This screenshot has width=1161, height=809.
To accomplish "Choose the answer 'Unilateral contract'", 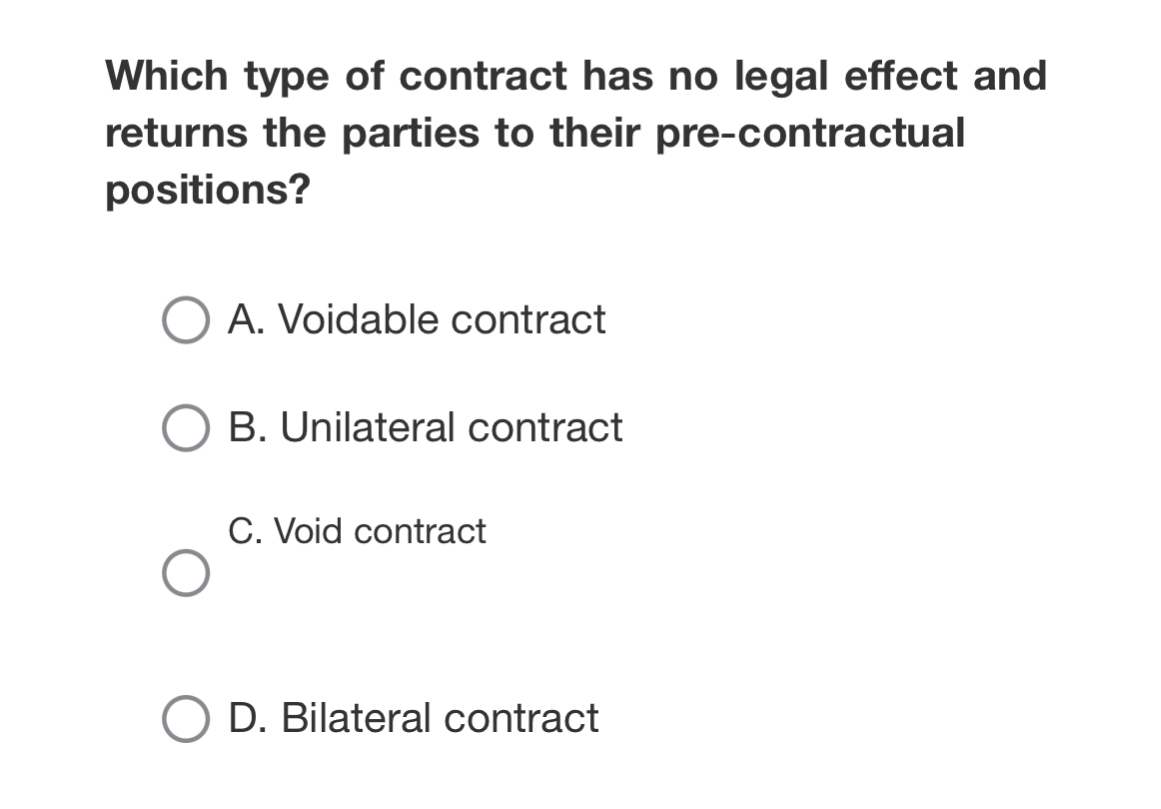I will 424,427.
